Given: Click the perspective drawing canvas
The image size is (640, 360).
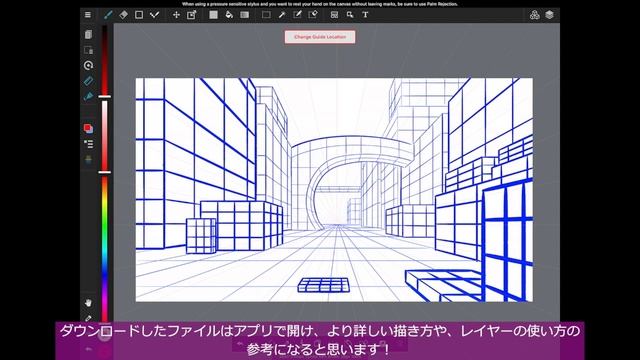Looking at the screenshot, I should coord(334,190).
